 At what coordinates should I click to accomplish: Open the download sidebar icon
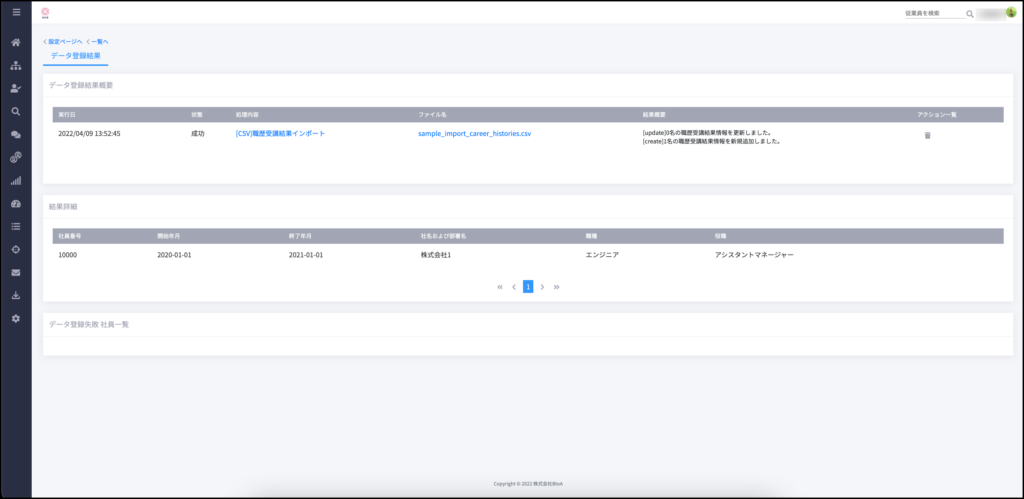[16, 295]
